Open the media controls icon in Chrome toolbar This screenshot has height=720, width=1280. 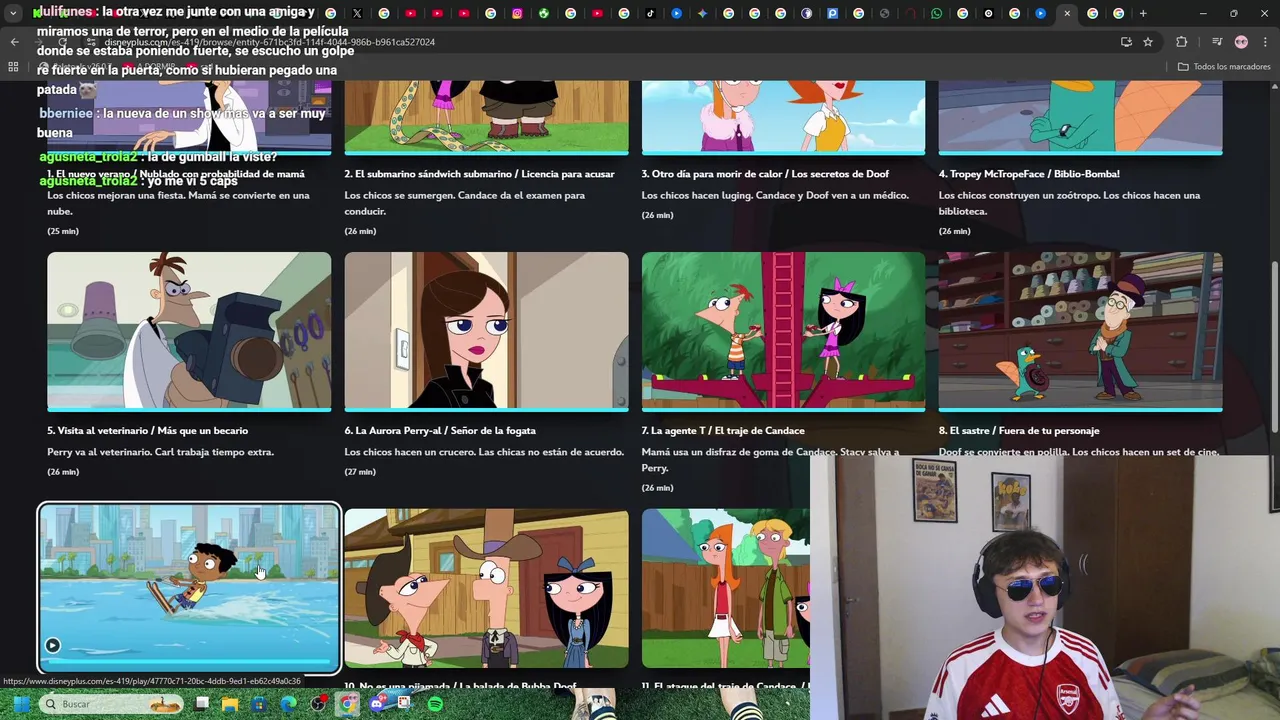1217,42
